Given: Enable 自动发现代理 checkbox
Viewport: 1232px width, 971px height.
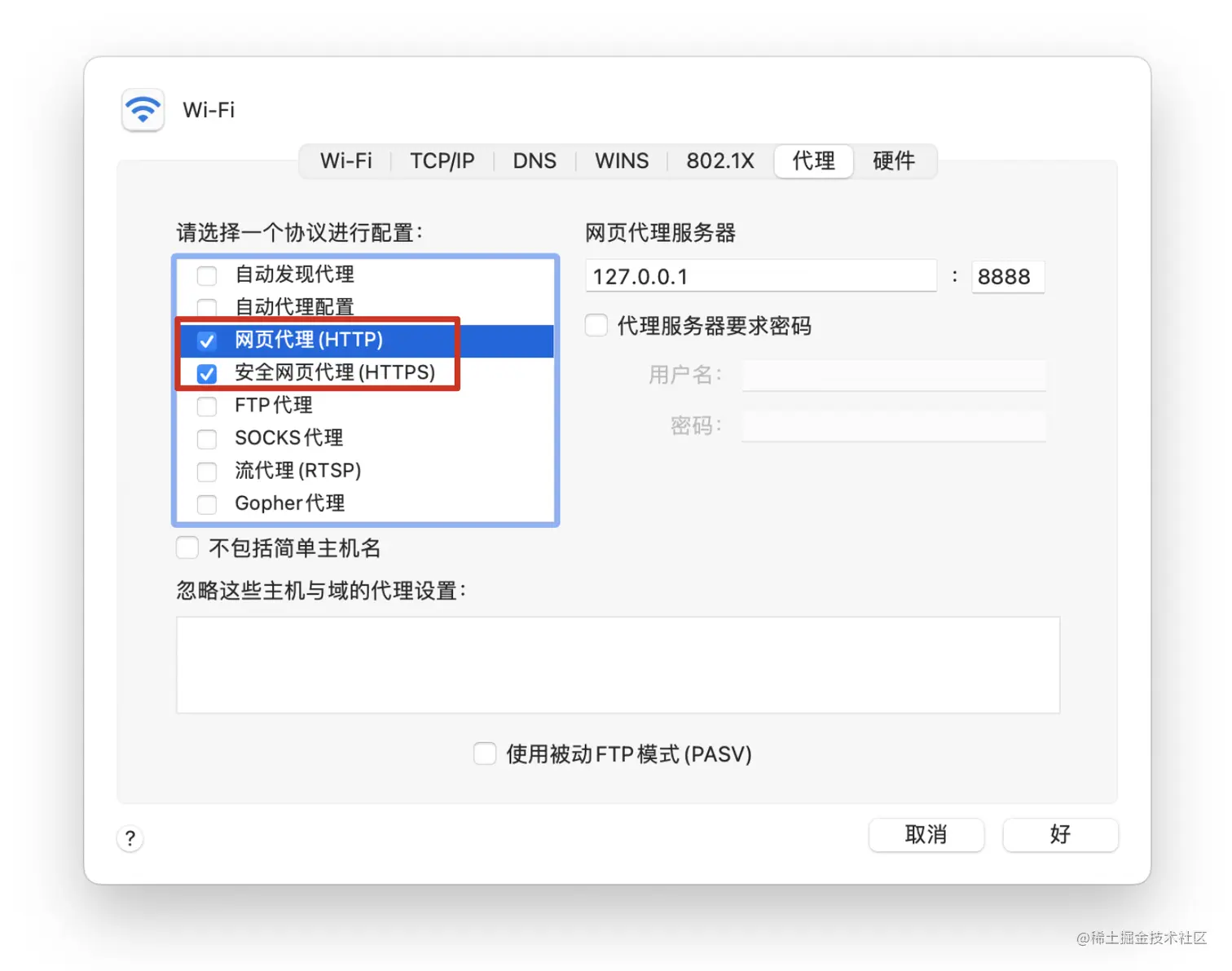Looking at the screenshot, I should 207,275.
